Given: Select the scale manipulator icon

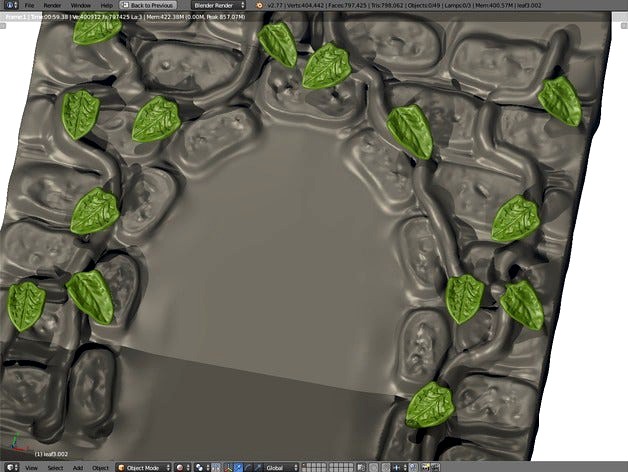Looking at the screenshot, I should coord(258,467).
